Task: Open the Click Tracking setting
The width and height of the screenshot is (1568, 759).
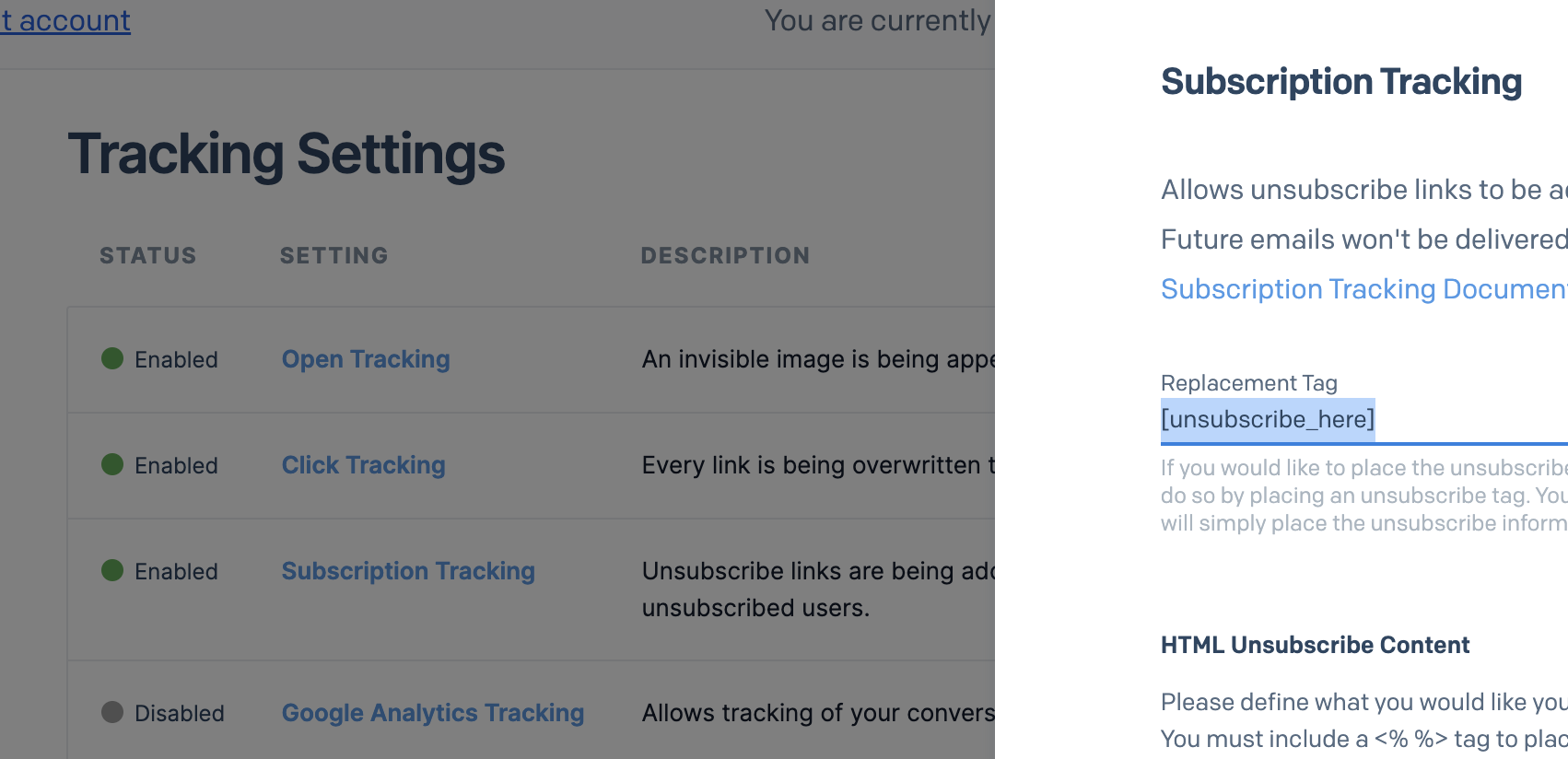Action: click(363, 465)
